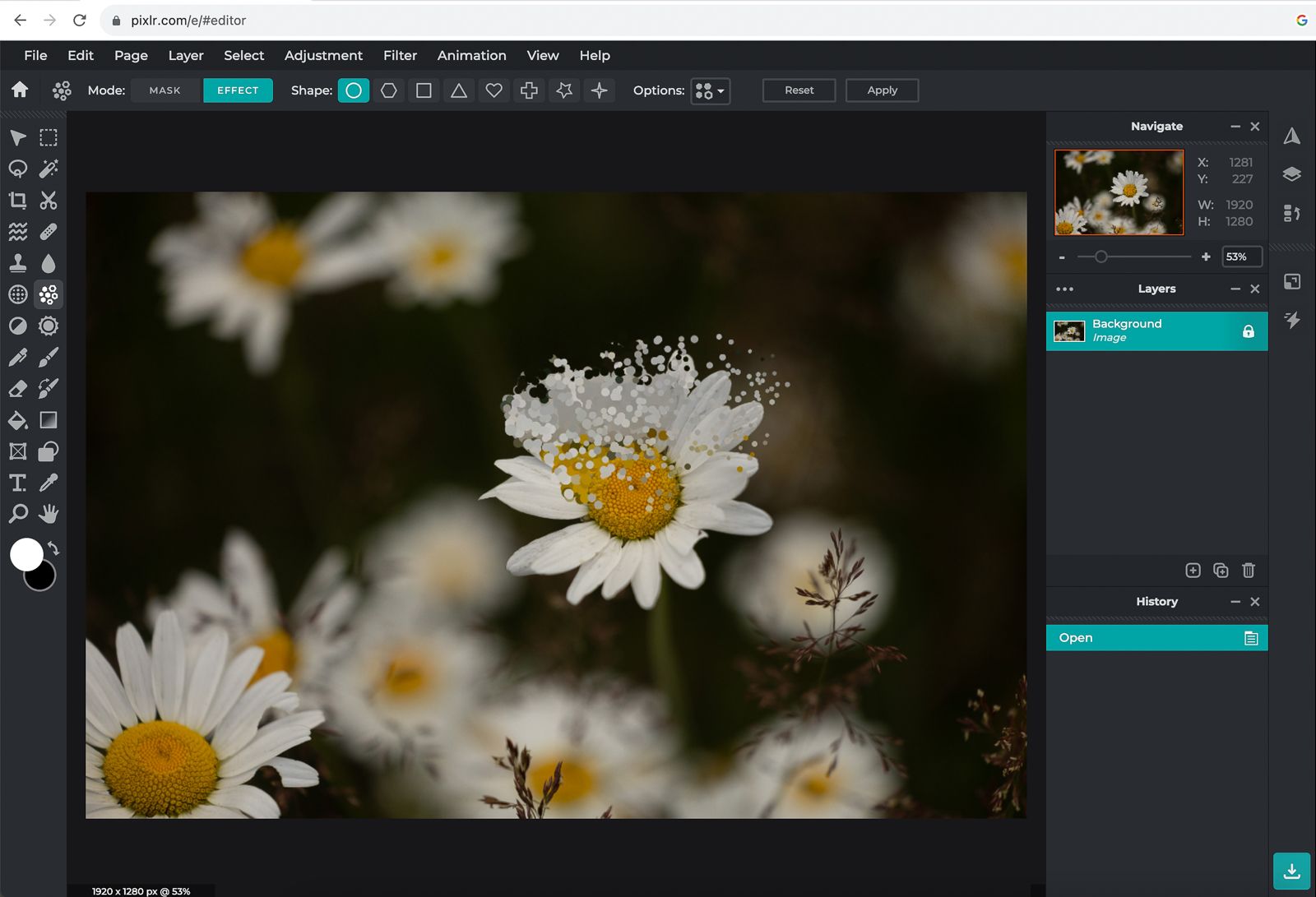
Task: Open the Animation menu
Action: (471, 55)
